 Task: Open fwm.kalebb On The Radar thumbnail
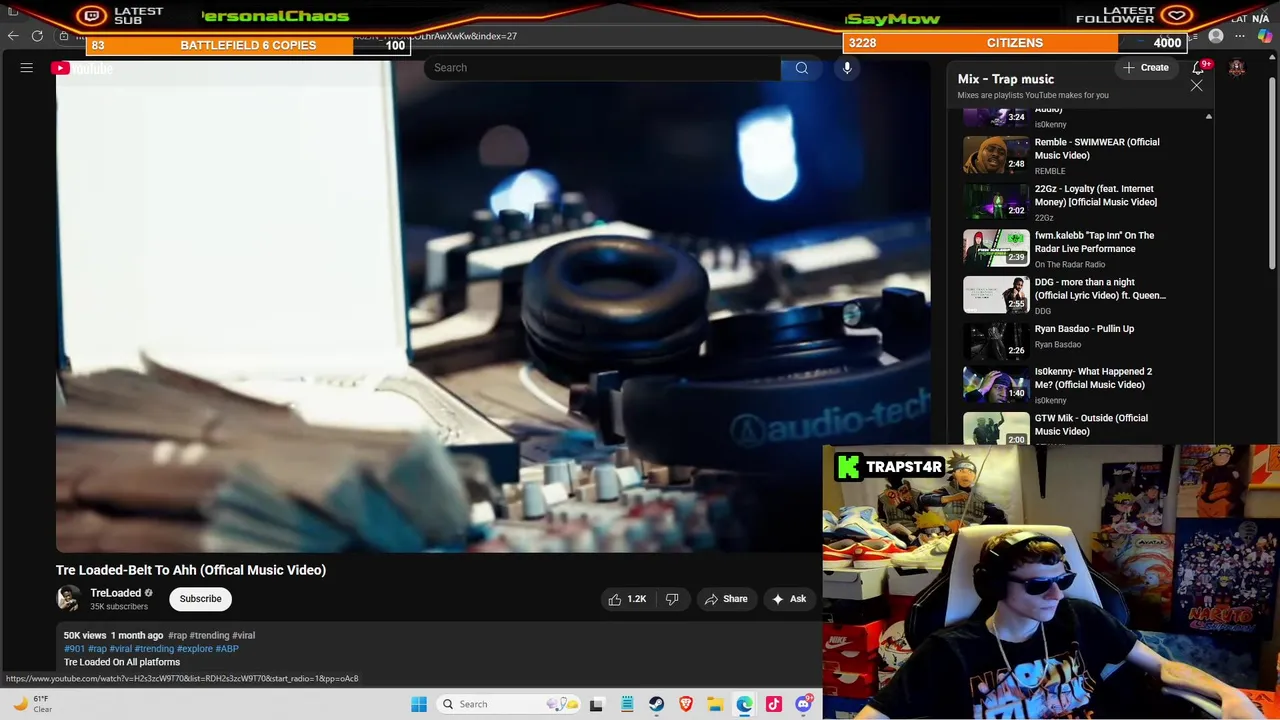[996, 249]
